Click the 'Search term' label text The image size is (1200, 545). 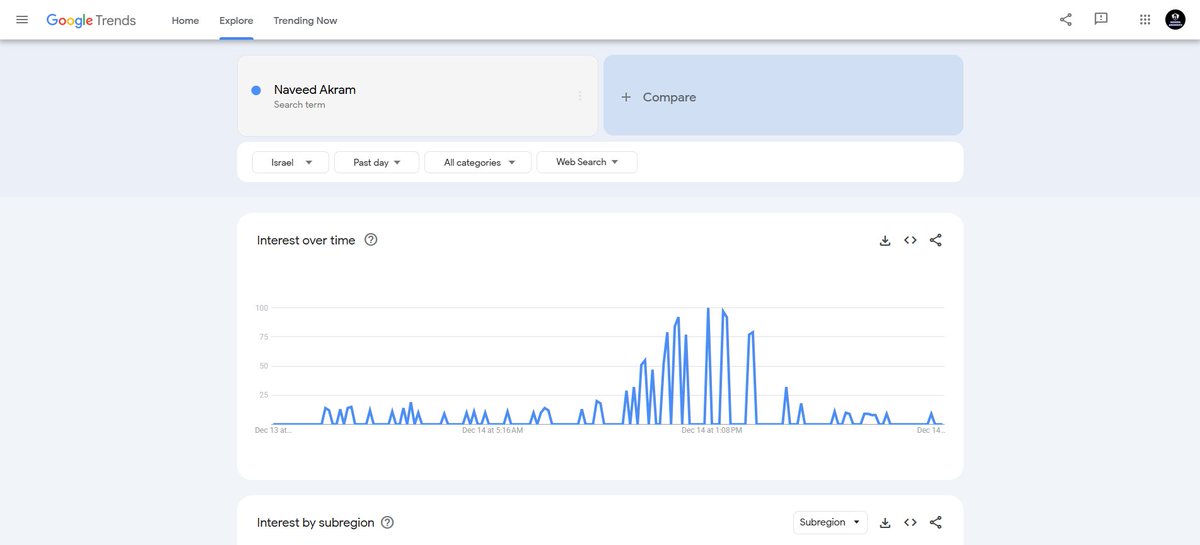[299, 105]
